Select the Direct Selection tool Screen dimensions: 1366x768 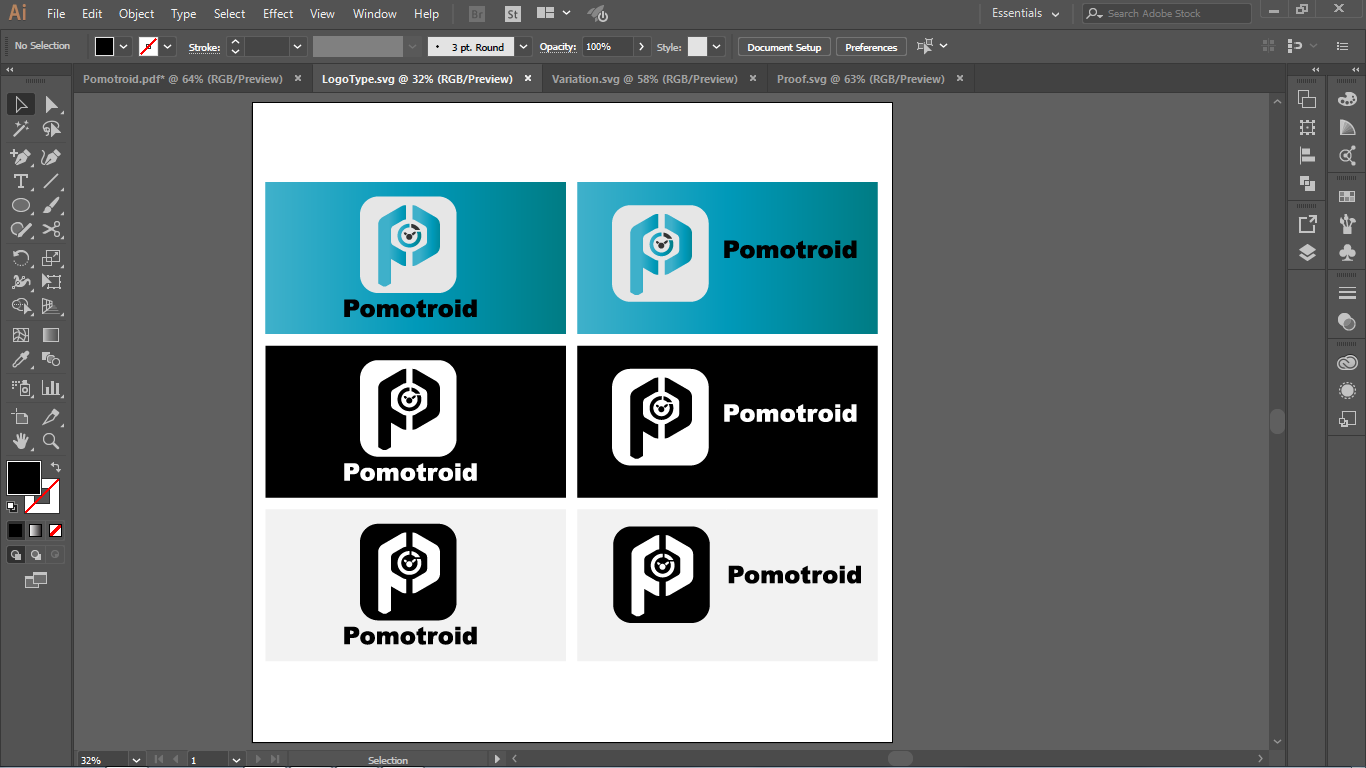coord(52,105)
